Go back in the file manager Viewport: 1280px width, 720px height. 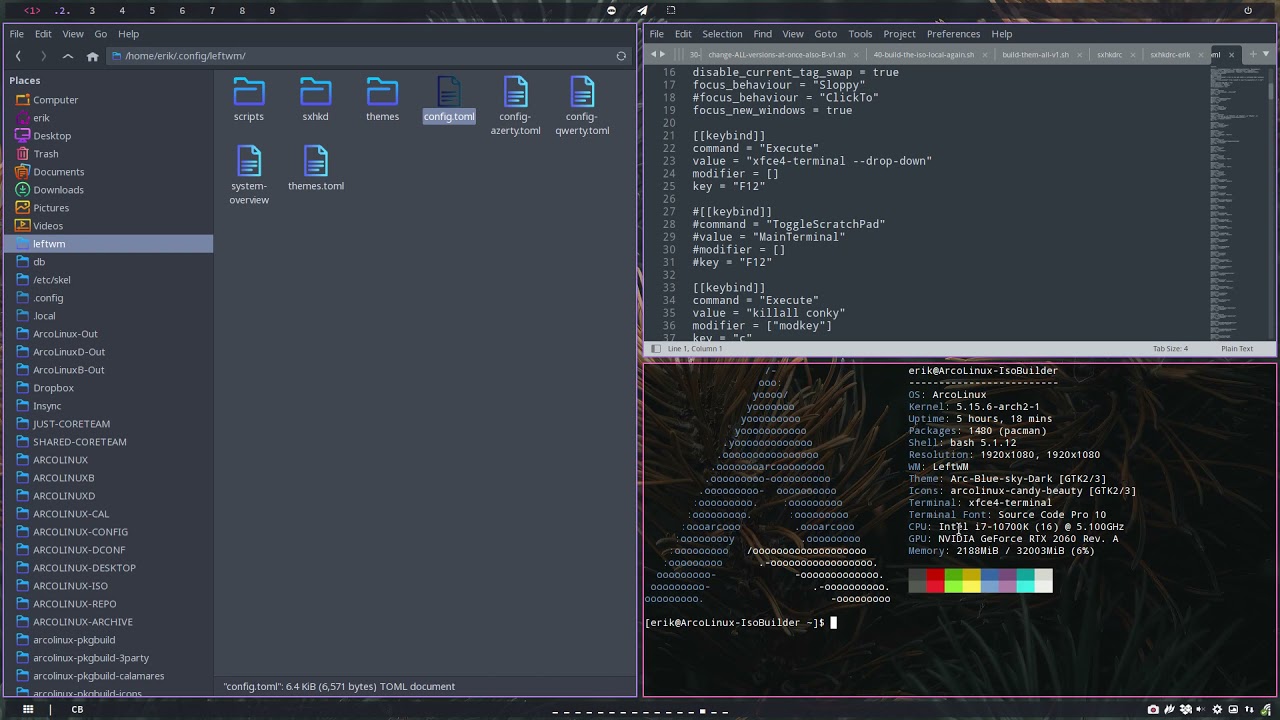18,56
